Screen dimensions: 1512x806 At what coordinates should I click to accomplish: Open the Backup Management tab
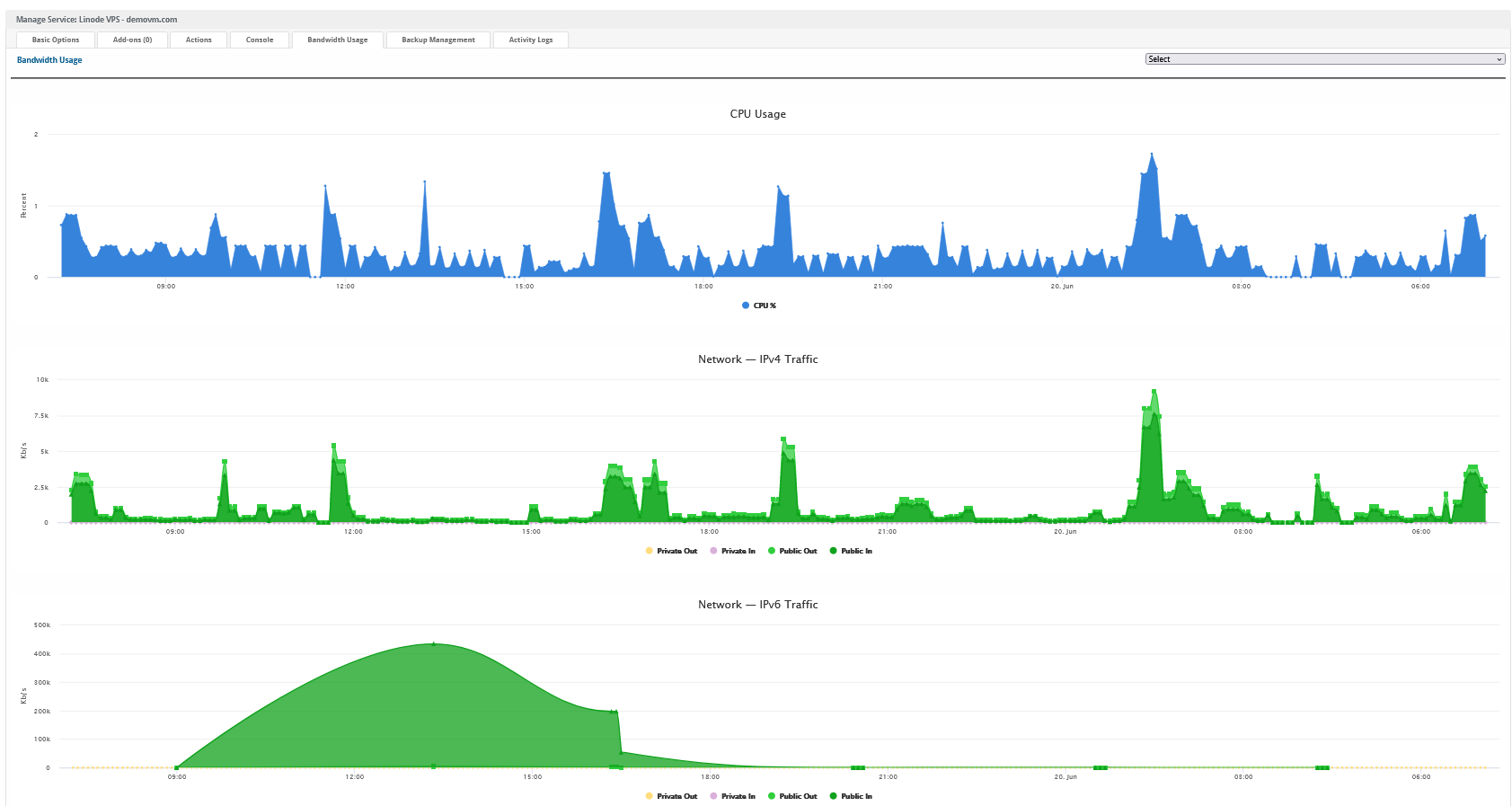(438, 40)
